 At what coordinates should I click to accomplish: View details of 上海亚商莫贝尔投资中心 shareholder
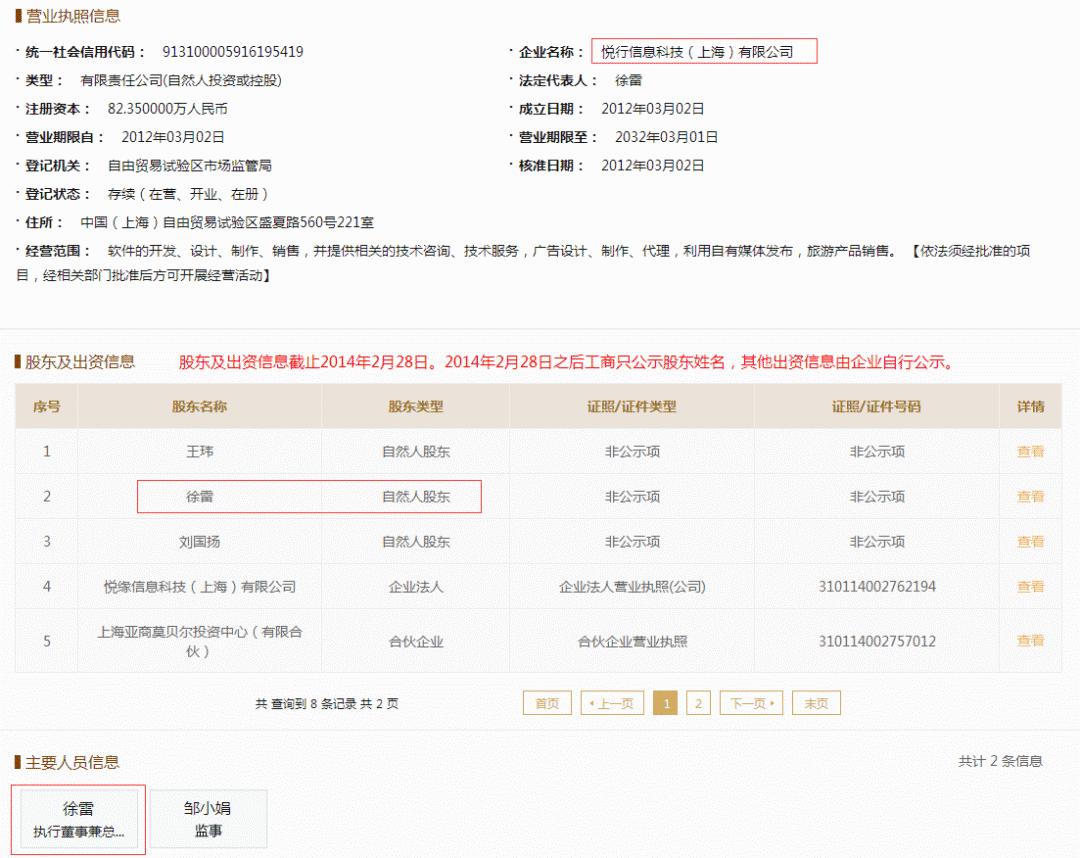1030,641
